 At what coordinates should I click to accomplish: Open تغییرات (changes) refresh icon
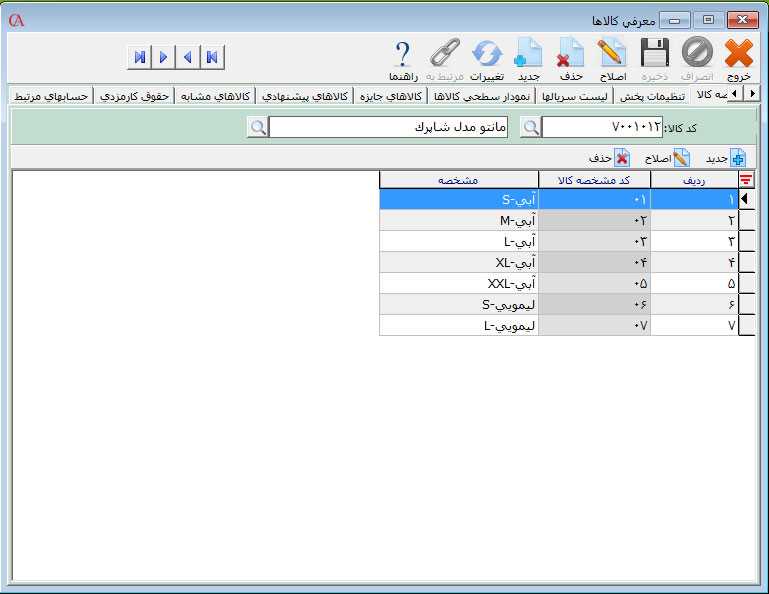point(487,54)
